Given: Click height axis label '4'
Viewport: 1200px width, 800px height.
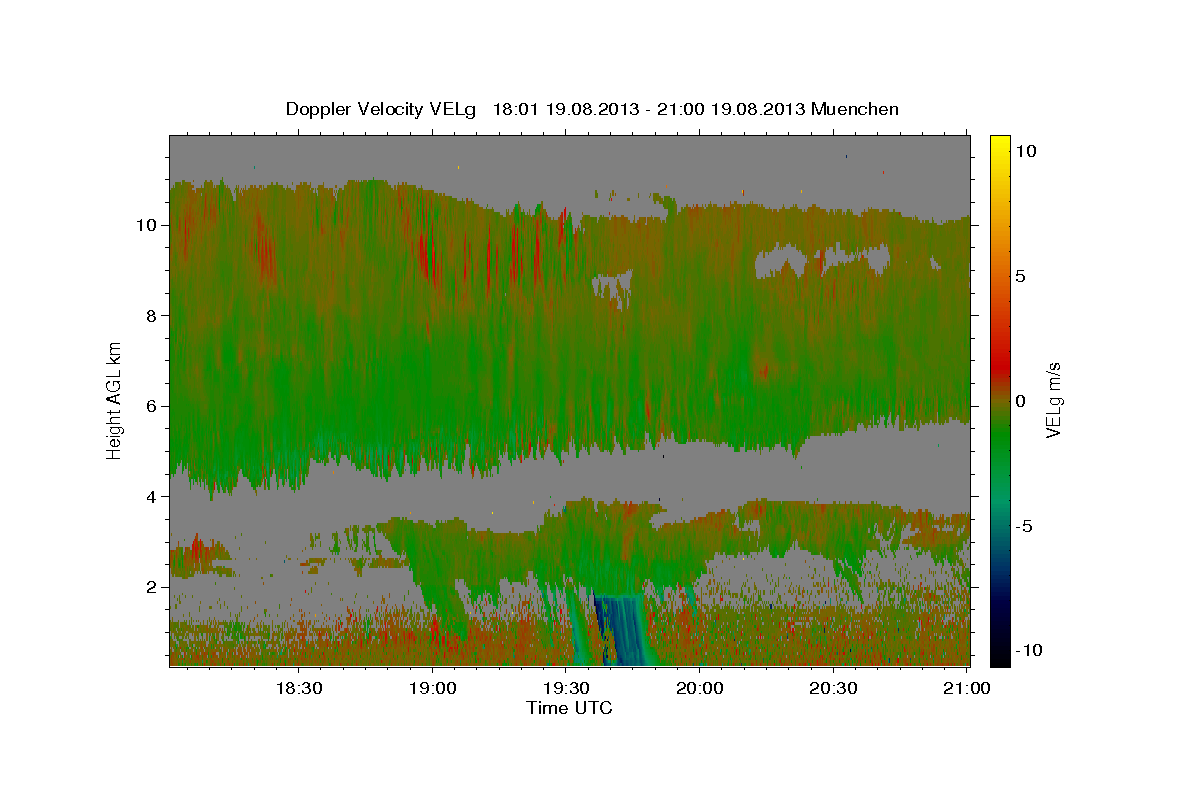Looking at the screenshot, I should pos(151,497).
